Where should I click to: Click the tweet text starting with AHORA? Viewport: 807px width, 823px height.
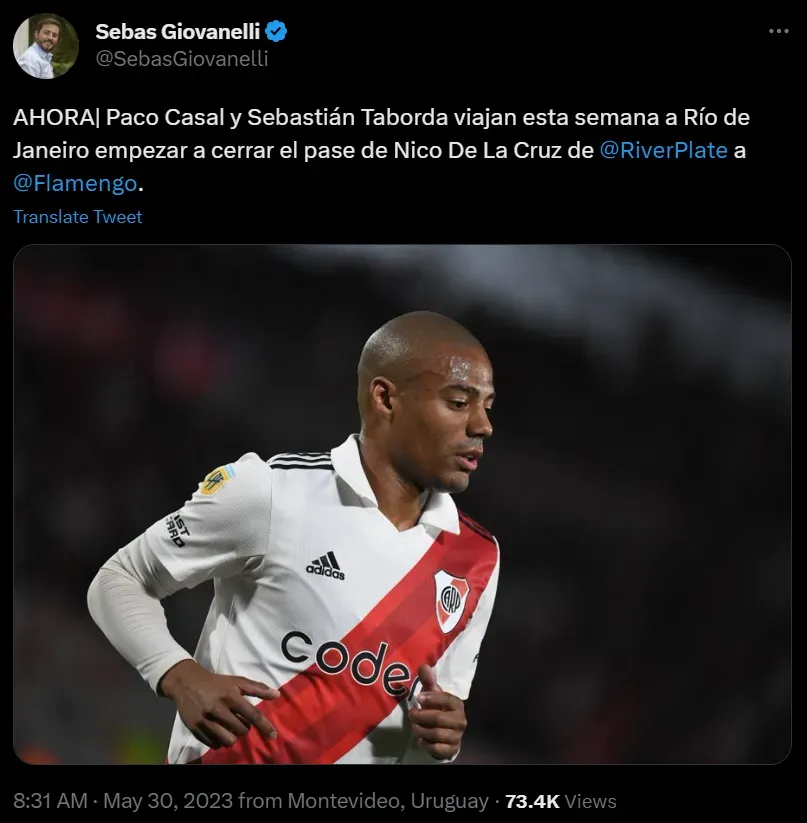coord(381,150)
